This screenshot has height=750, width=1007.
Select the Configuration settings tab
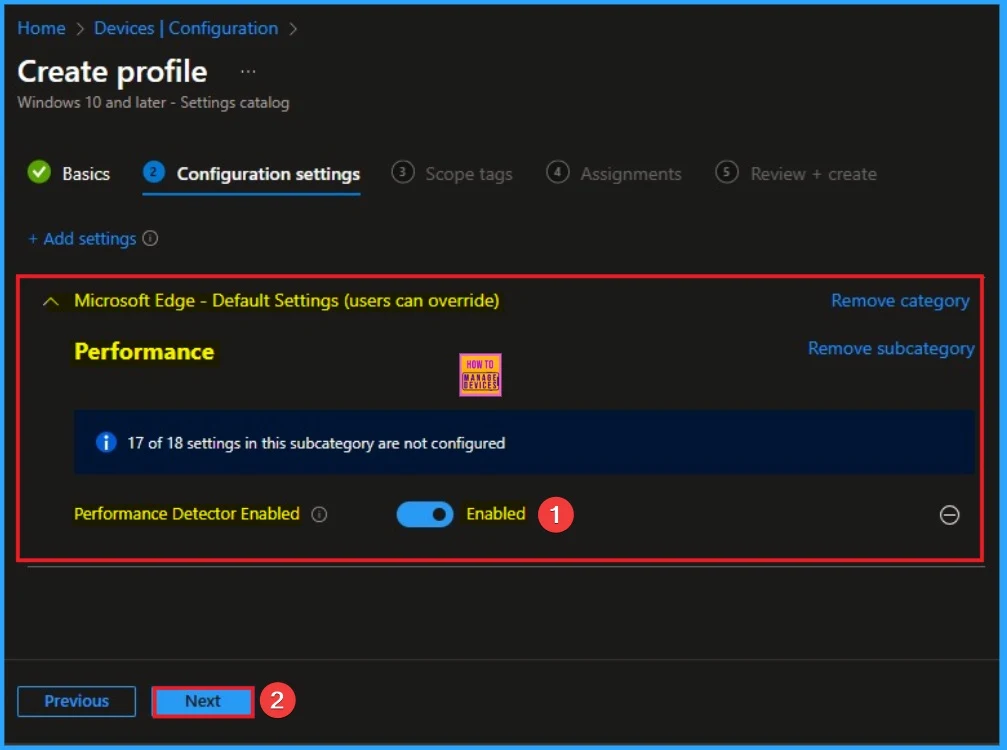tap(251, 174)
